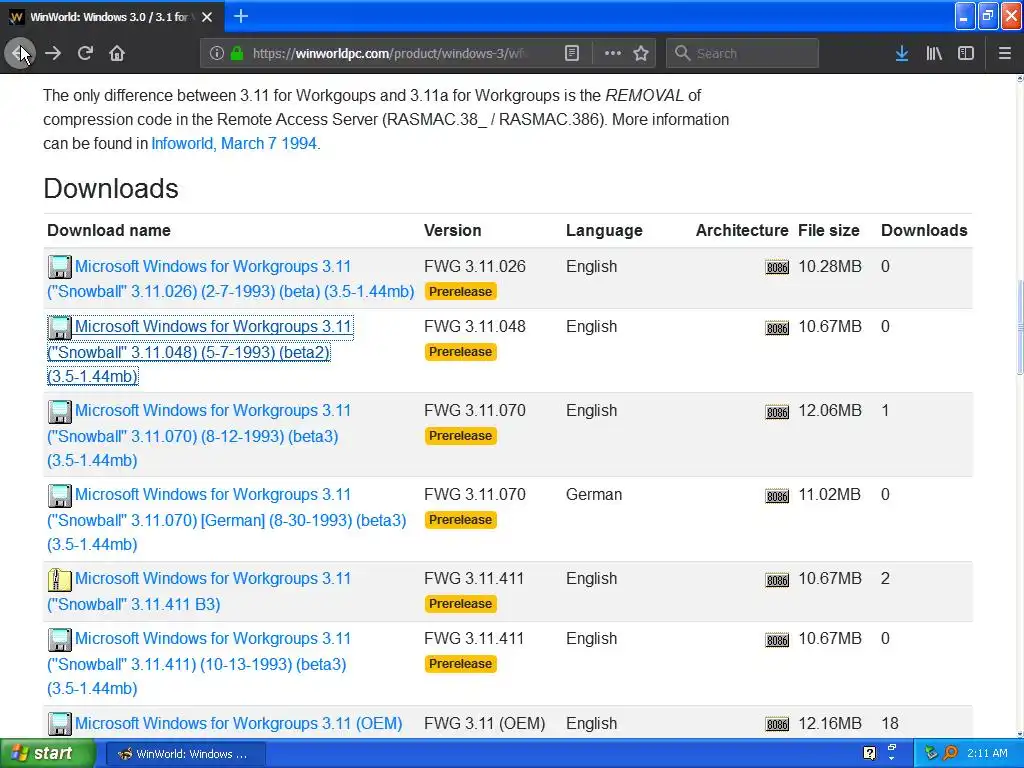The height and width of the screenshot is (768, 1024).
Task: Open the Firefox hamburger menu
Action: pos(1004,53)
